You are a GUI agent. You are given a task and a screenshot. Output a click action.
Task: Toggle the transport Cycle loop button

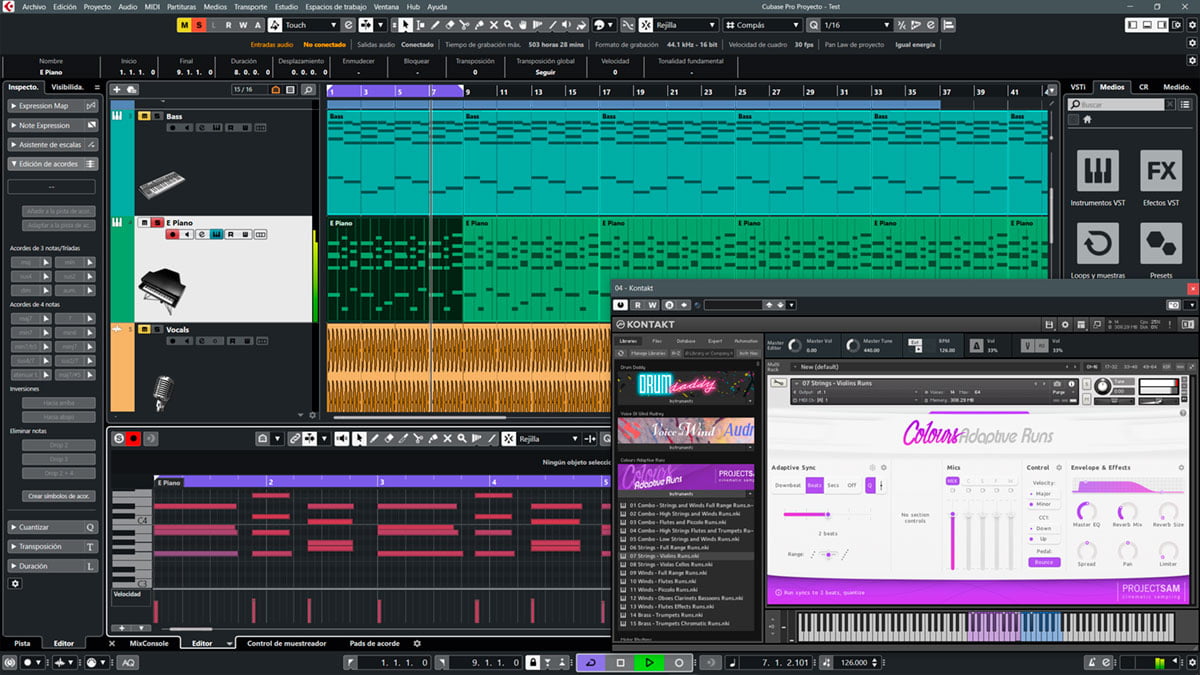(x=590, y=662)
